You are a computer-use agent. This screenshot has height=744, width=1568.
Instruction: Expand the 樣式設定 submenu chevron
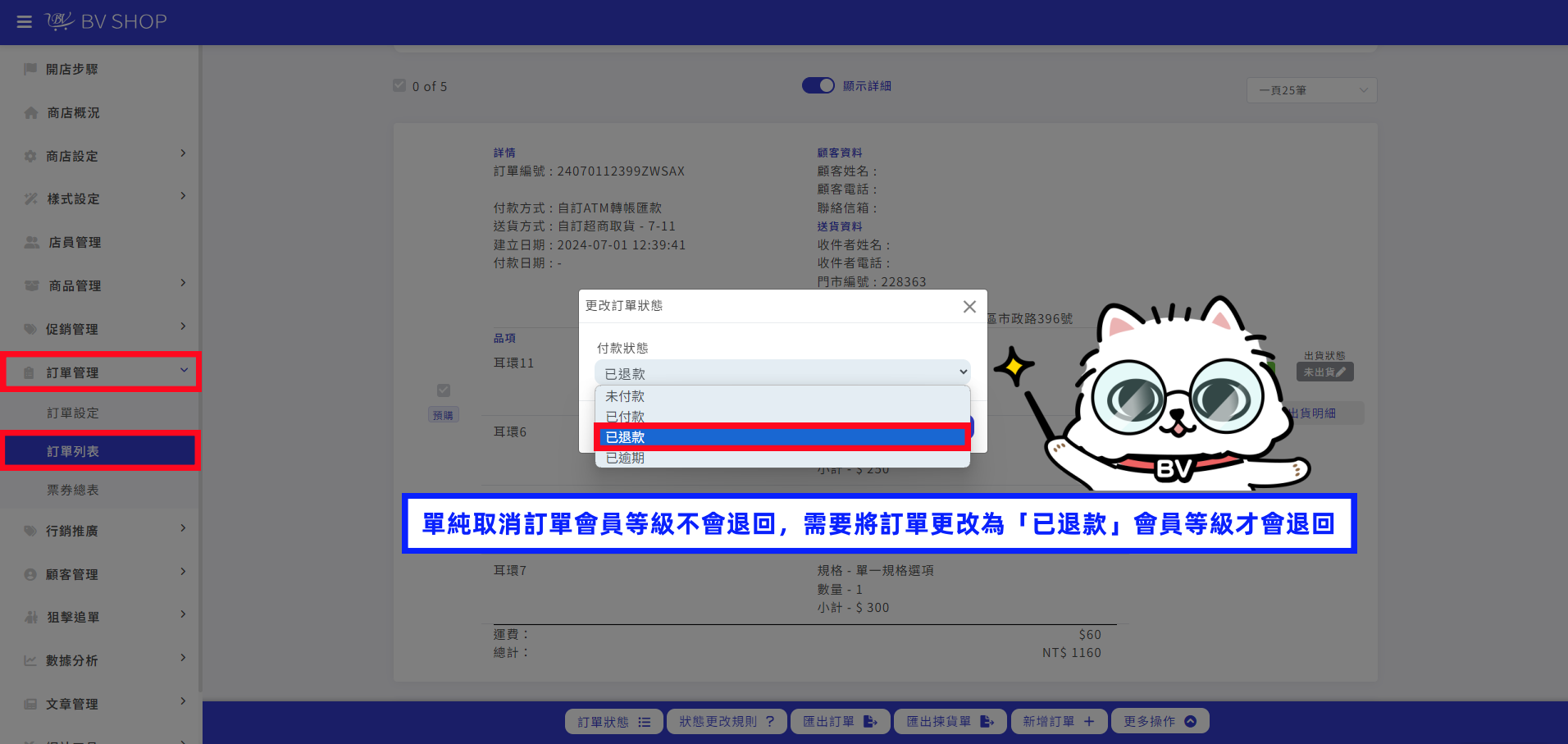pyautogui.click(x=183, y=196)
